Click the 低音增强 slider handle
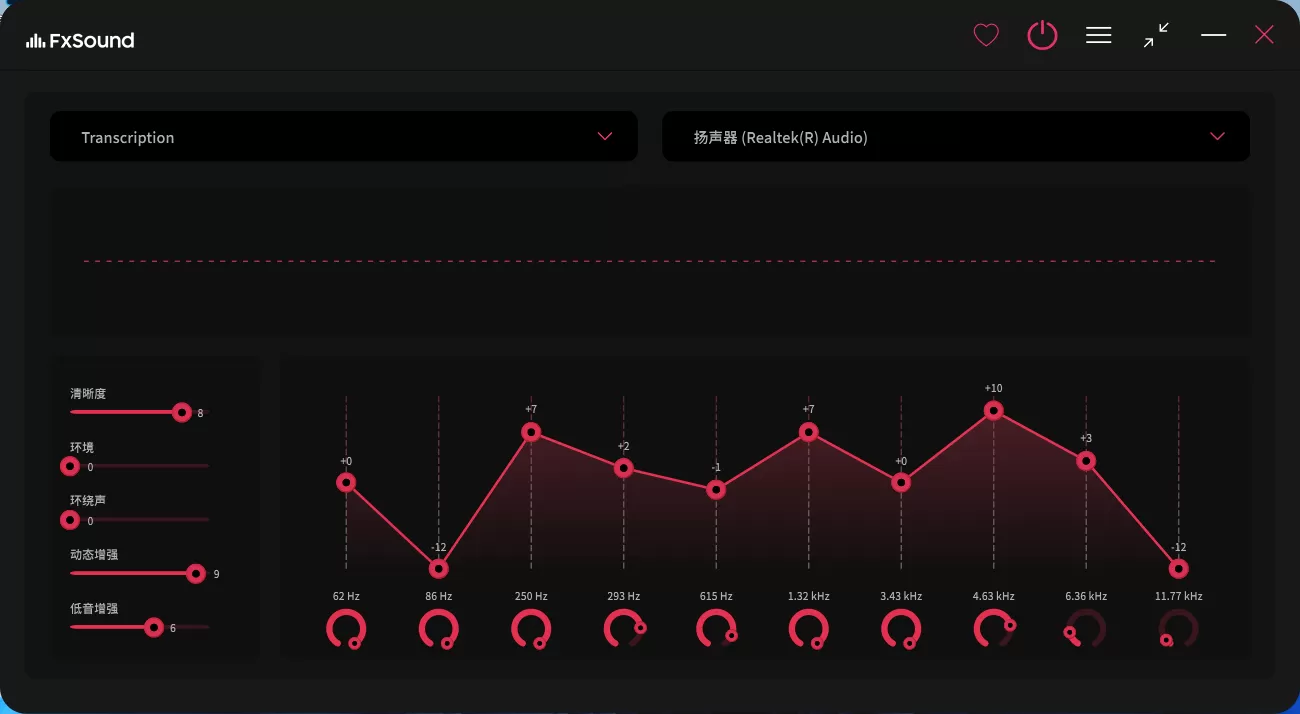 point(153,627)
